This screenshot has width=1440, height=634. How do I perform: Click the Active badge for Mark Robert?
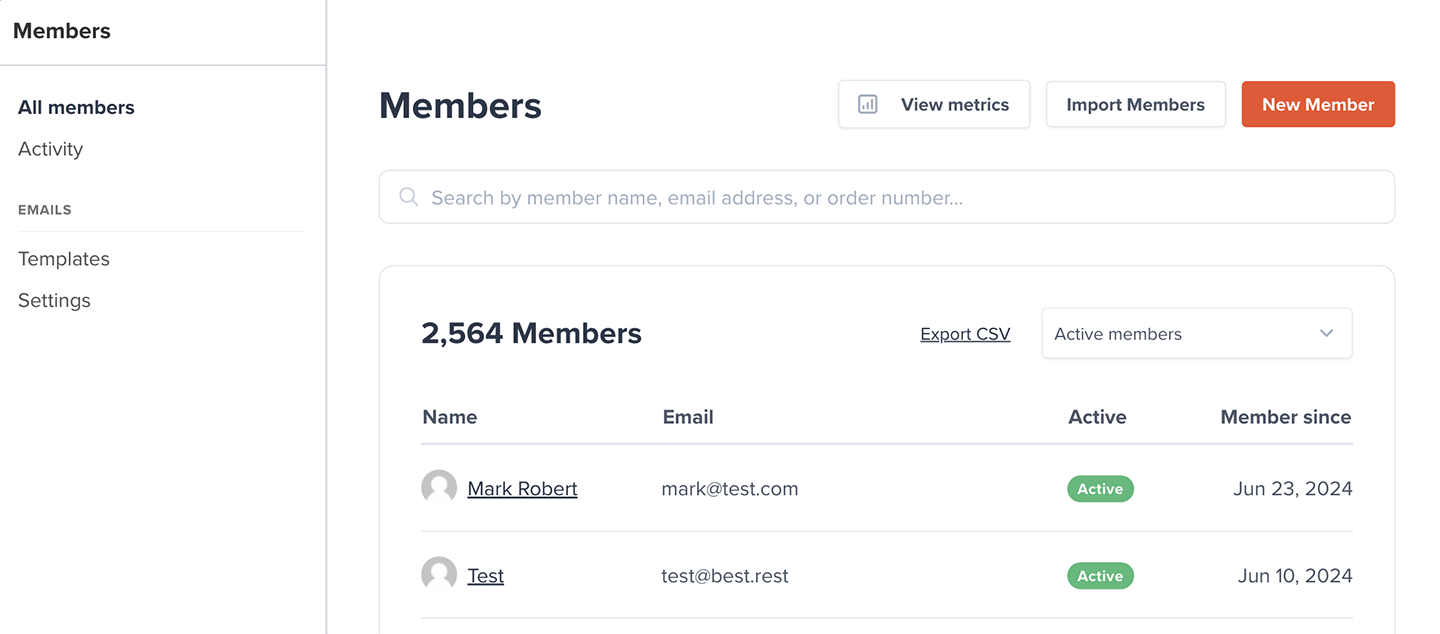[x=1100, y=489]
